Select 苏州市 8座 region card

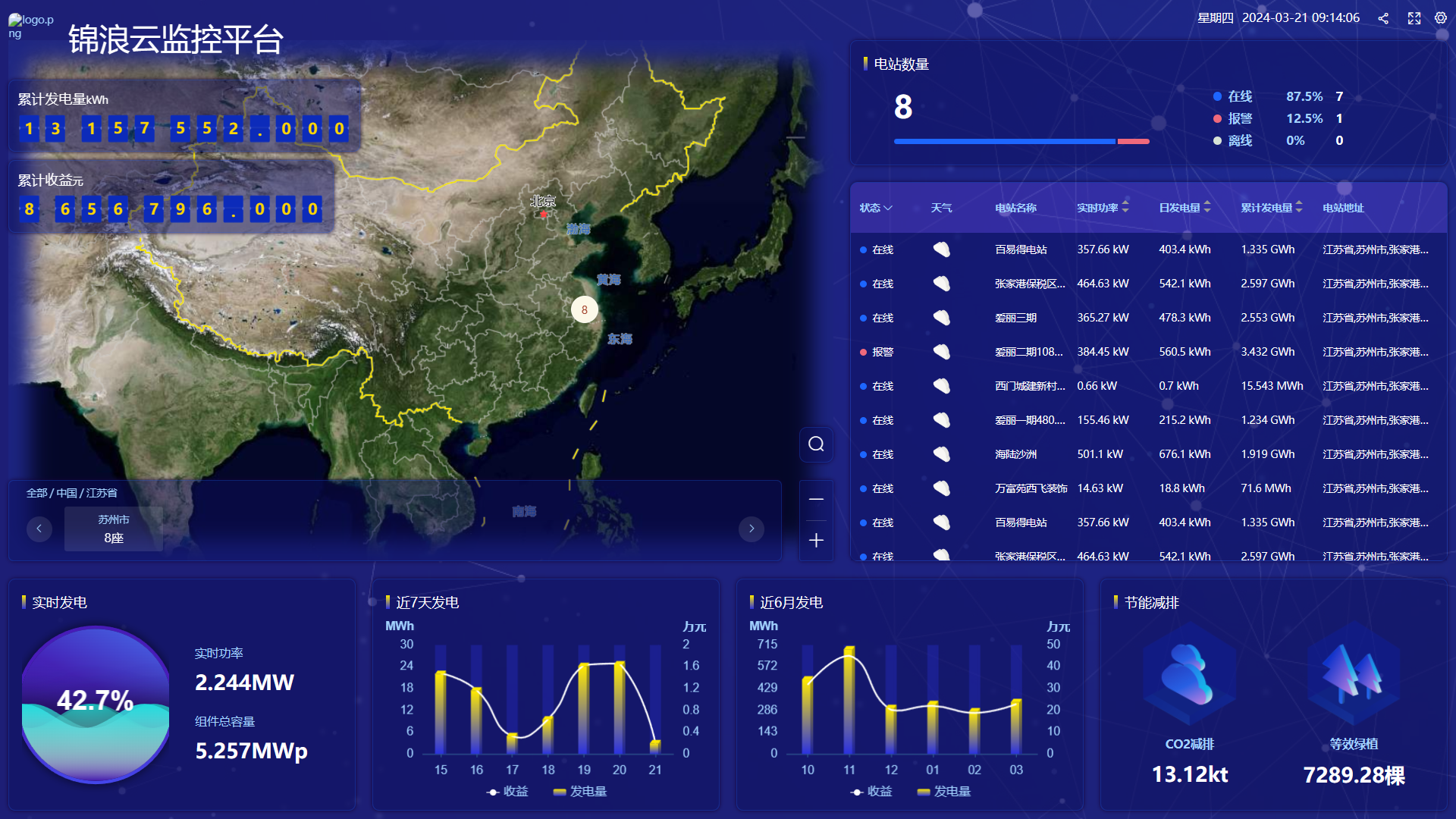coord(114,529)
